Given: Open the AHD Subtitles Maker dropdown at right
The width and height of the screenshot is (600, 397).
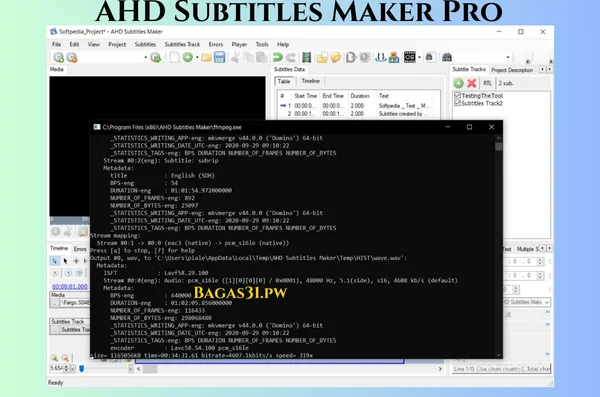Looking at the screenshot, I should click(547, 302).
